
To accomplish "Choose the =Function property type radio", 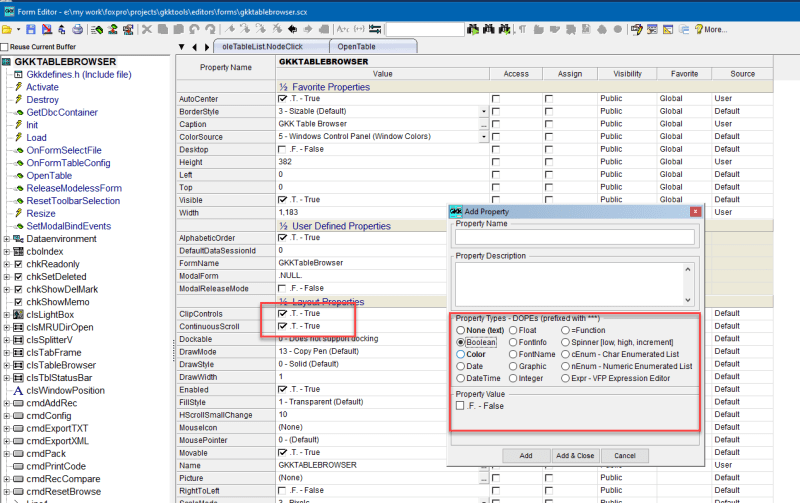I will tap(565, 330).
